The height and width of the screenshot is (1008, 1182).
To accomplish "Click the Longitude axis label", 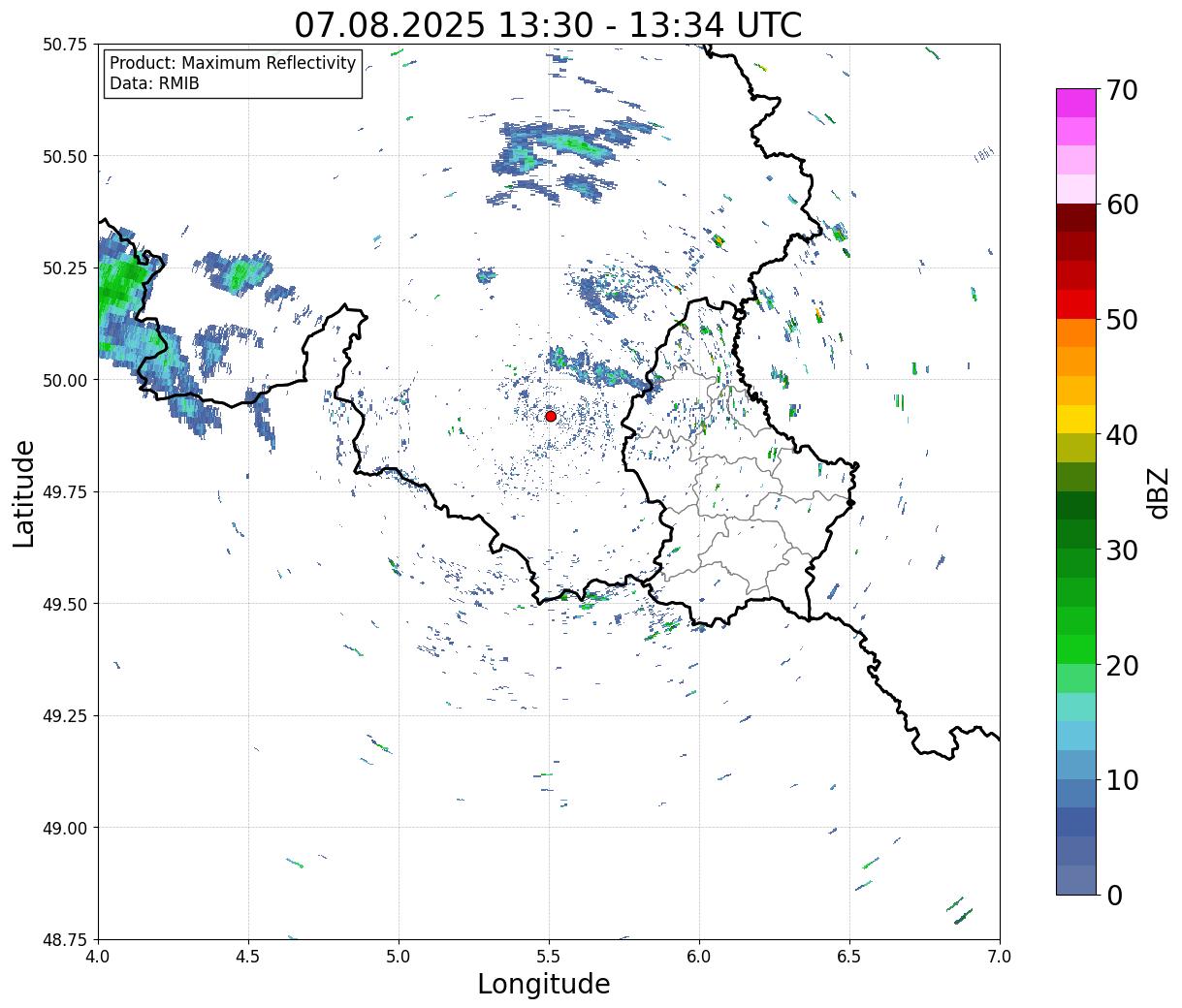I will tap(544, 984).
